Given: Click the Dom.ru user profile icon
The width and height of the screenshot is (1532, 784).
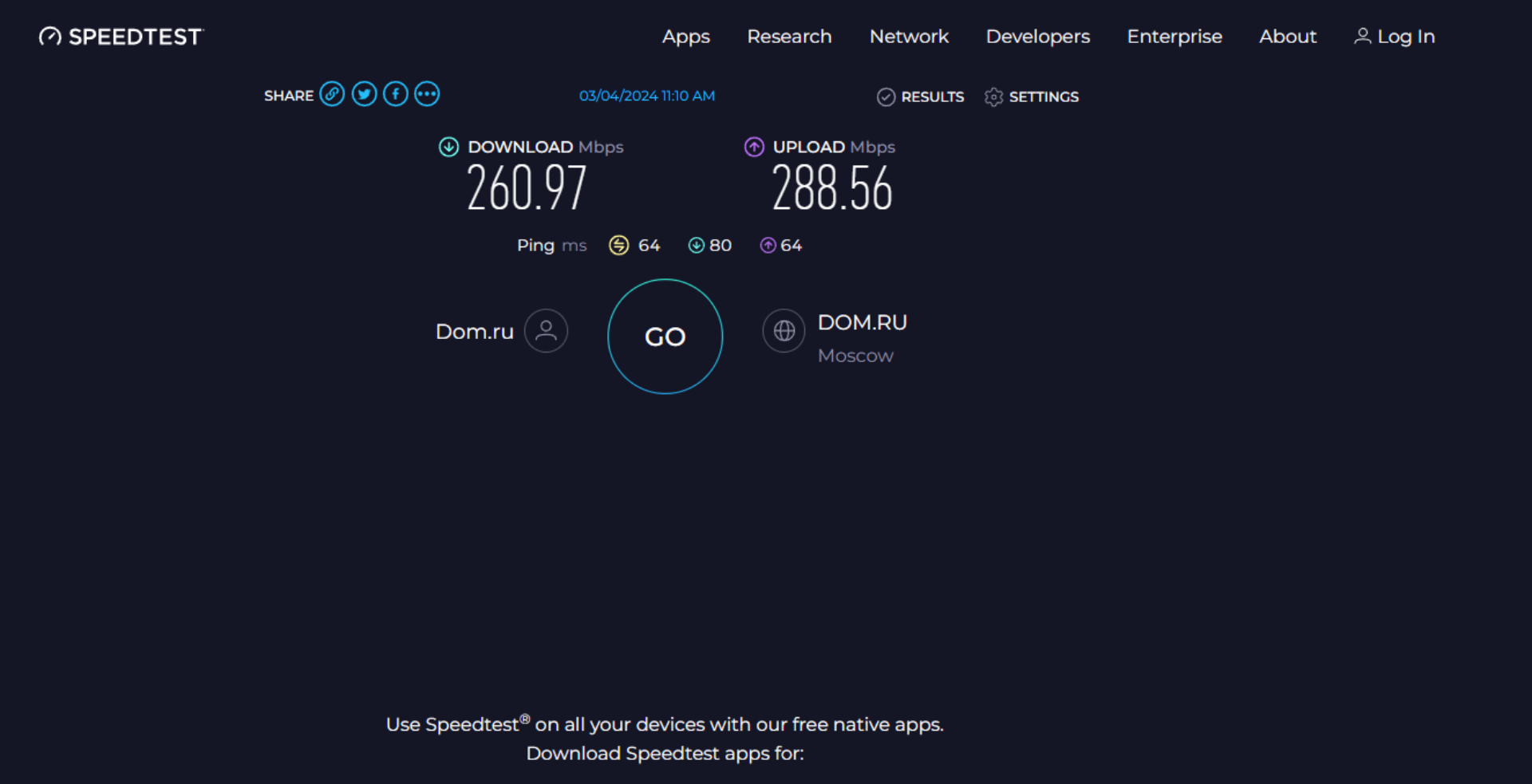Looking at the screenshot, I should (x=546, y=331).
